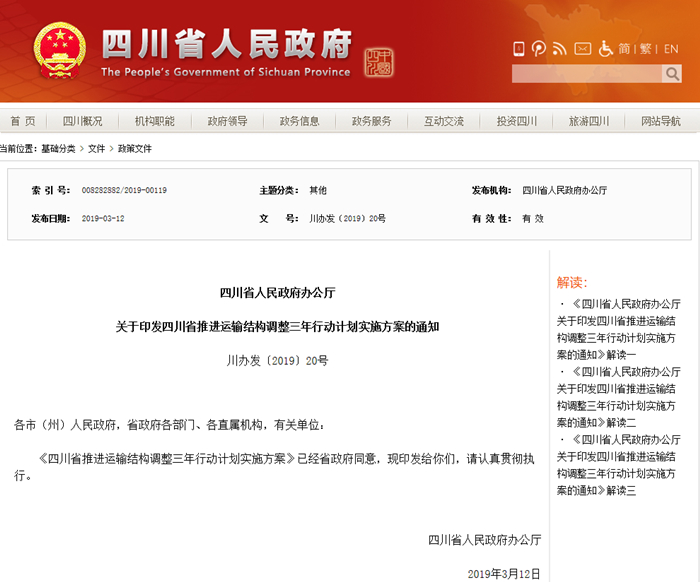Click the 政策文件 breadcrumb link

point(135,148)
